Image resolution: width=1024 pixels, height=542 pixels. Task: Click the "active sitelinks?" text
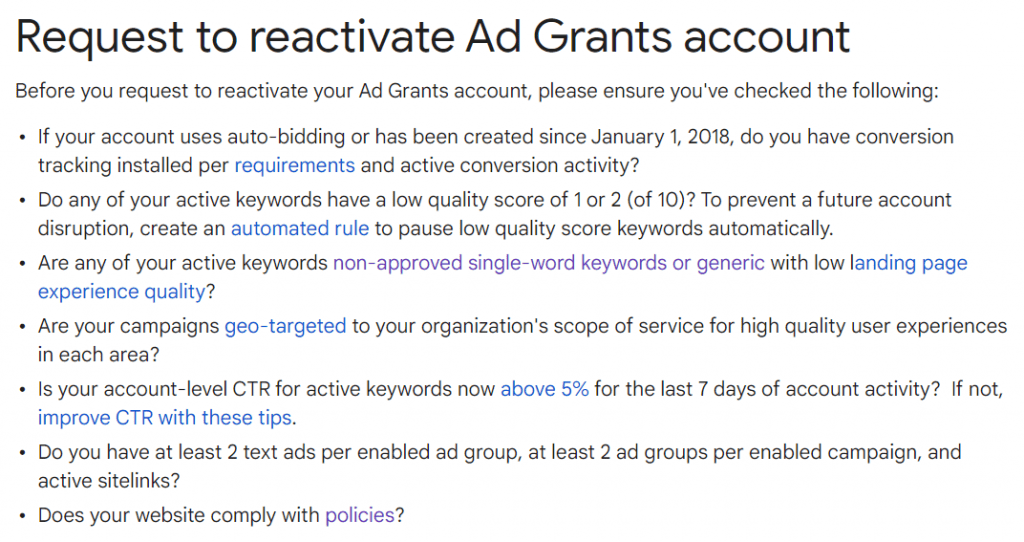(x=109, y=481)
